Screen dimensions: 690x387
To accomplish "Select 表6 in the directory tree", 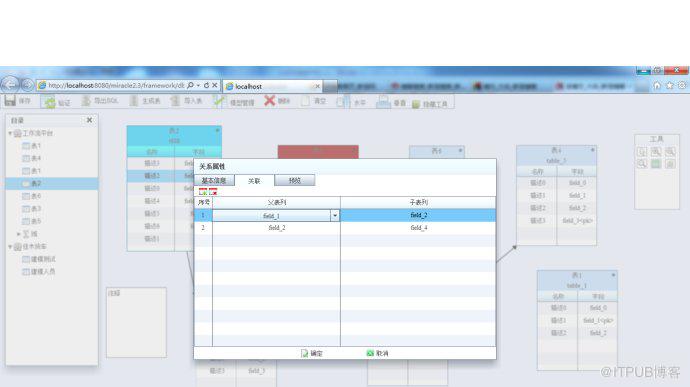I will click(x=32, y=196).
